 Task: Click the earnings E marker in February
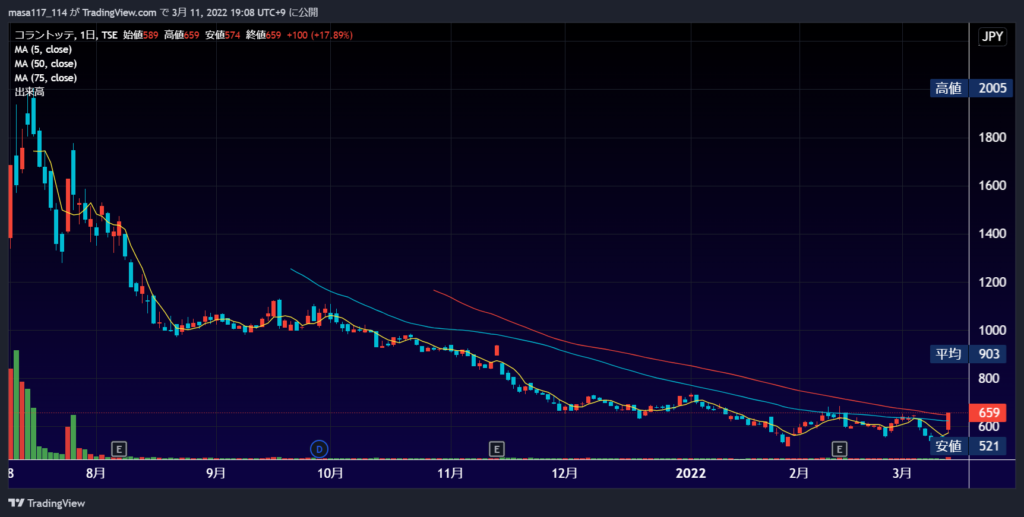(x=839, y=449)
